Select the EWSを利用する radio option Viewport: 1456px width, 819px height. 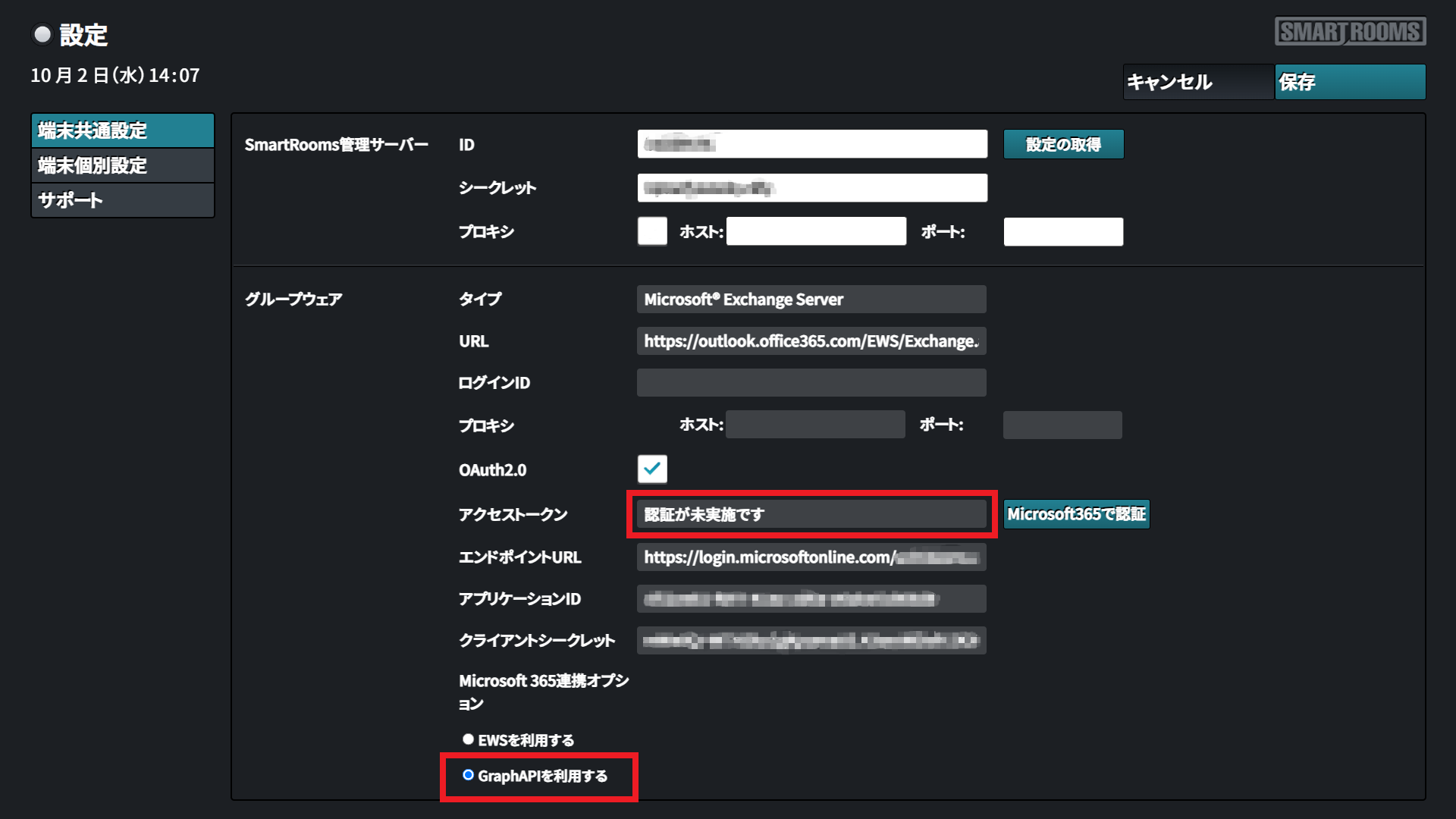(x=468, y=739)
